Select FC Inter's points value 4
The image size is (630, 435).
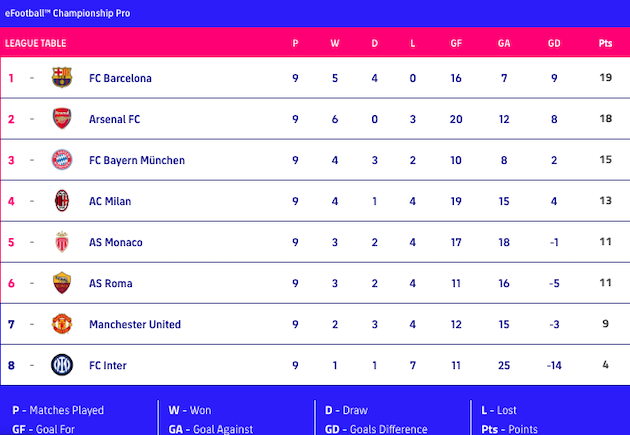click(605, 365)
